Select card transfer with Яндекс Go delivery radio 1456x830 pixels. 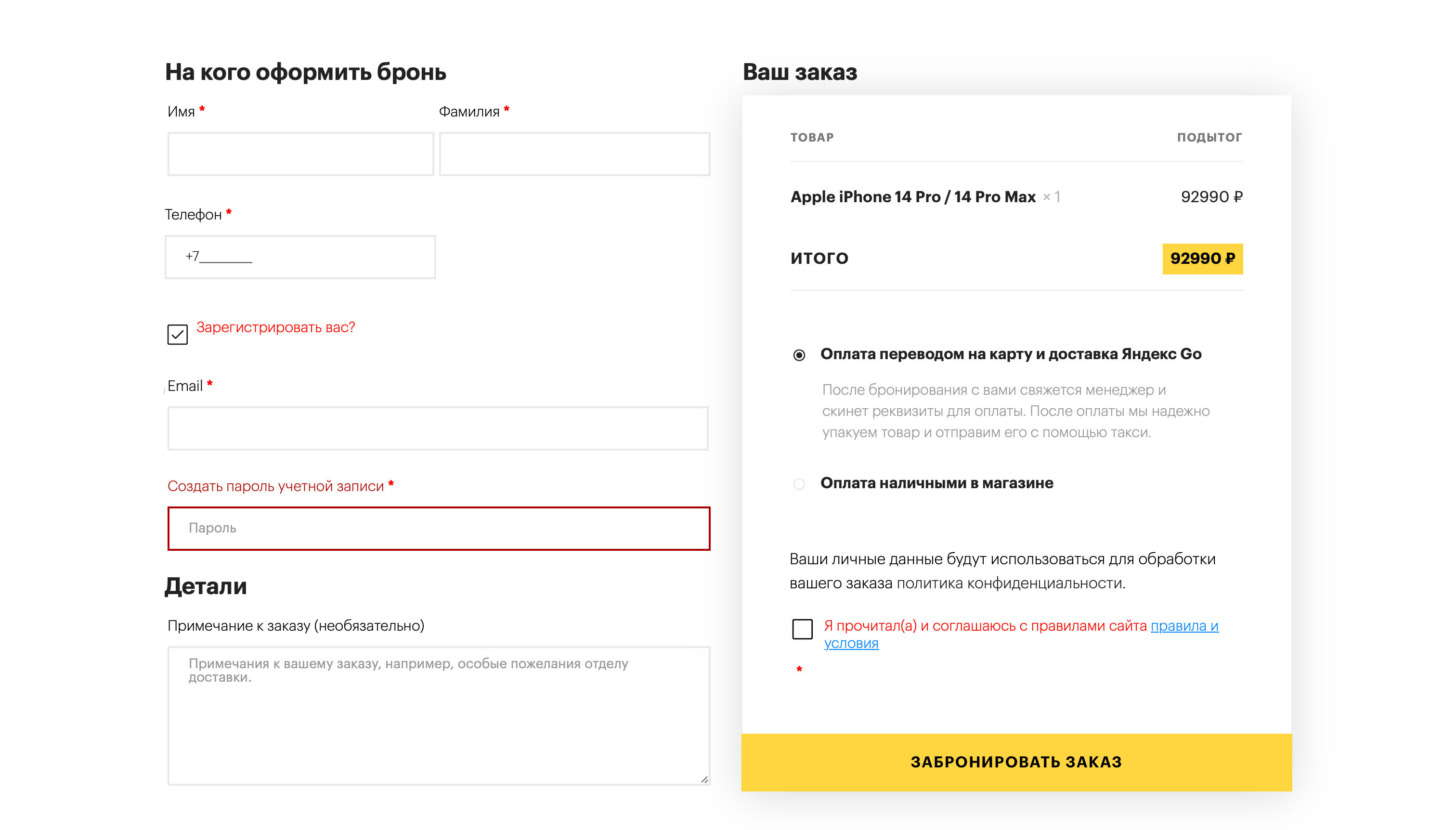click(x=799, y=355)
